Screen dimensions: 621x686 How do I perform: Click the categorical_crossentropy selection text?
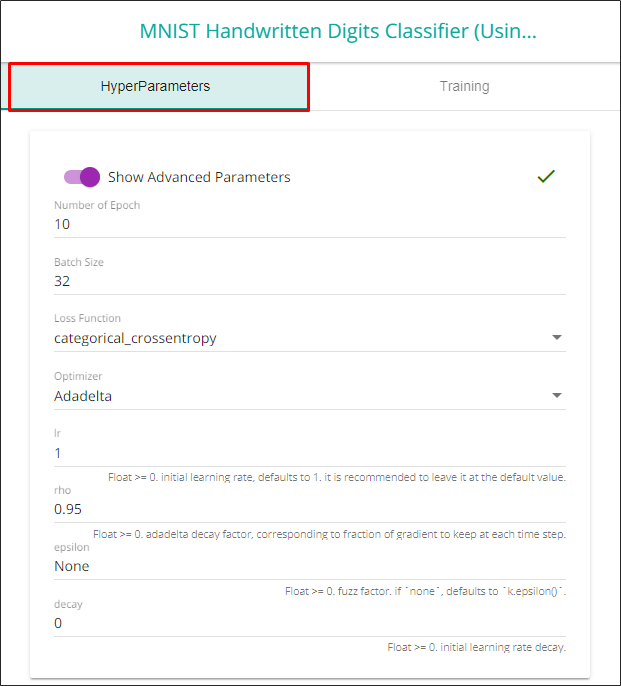click(x=136, y=338)
